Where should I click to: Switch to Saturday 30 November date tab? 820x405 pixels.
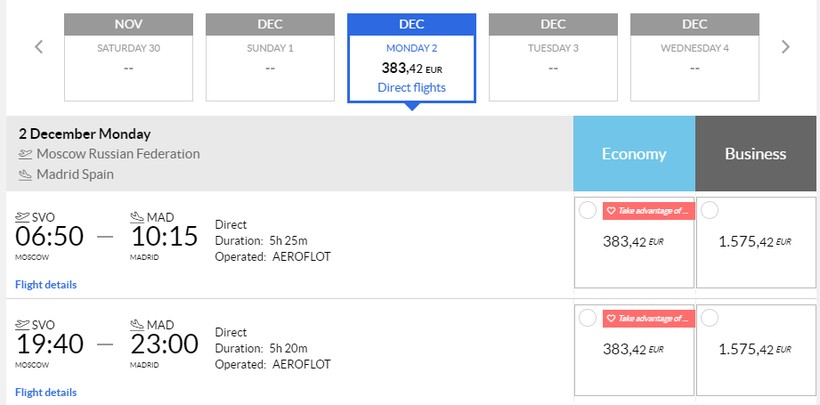(x=128, y=57)
